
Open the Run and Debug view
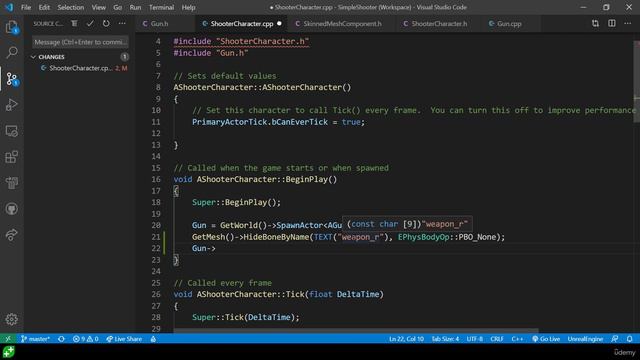pos(11,105)
